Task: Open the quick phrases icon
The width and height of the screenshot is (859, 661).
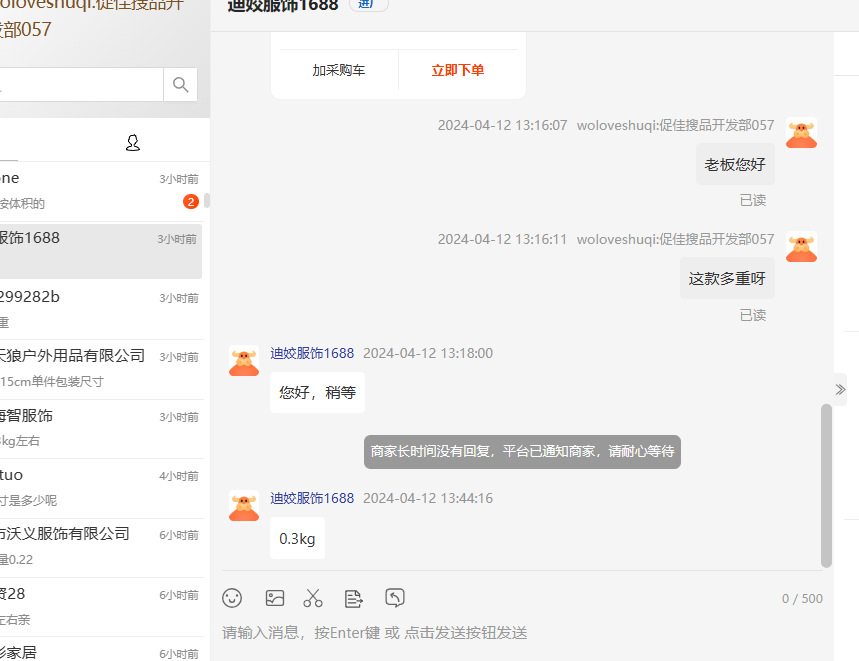Action: click(353, 598)
